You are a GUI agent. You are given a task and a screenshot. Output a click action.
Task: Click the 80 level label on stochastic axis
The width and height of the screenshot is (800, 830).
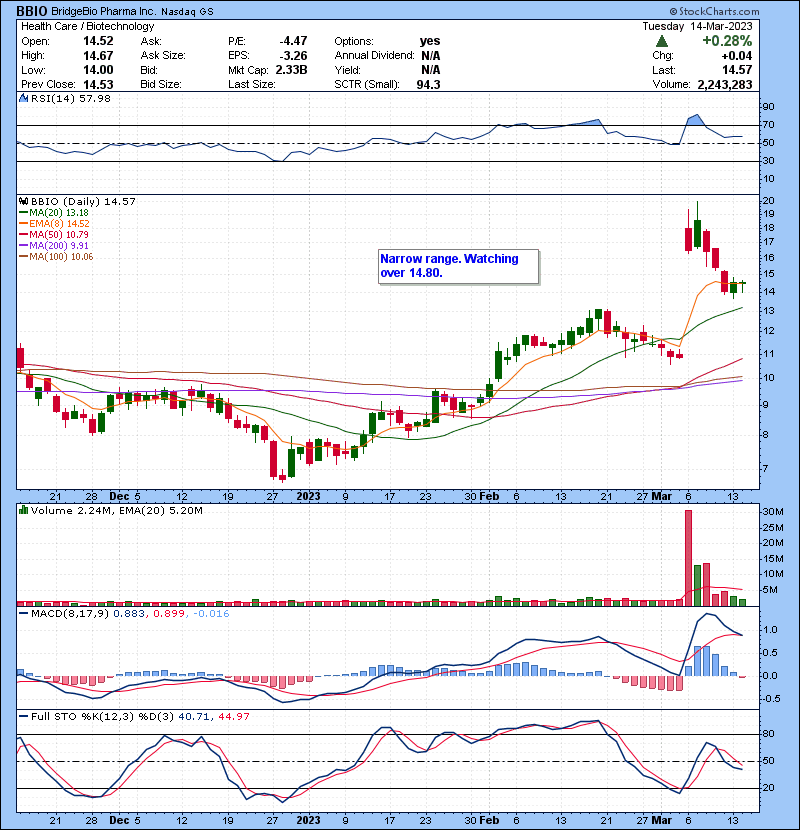[768, 734]
